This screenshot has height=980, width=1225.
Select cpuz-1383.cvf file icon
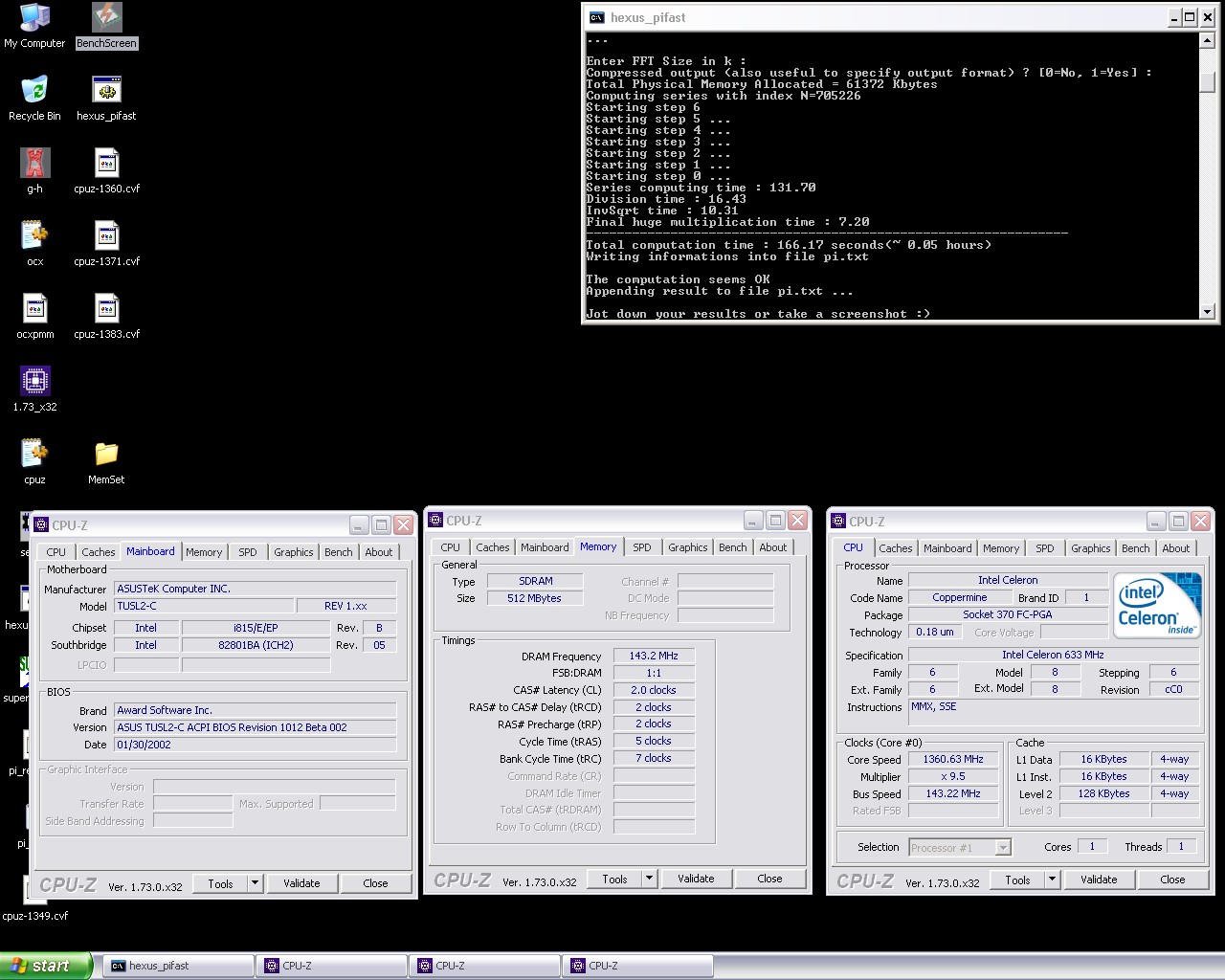pyautogui.click(x=106, y=317)
